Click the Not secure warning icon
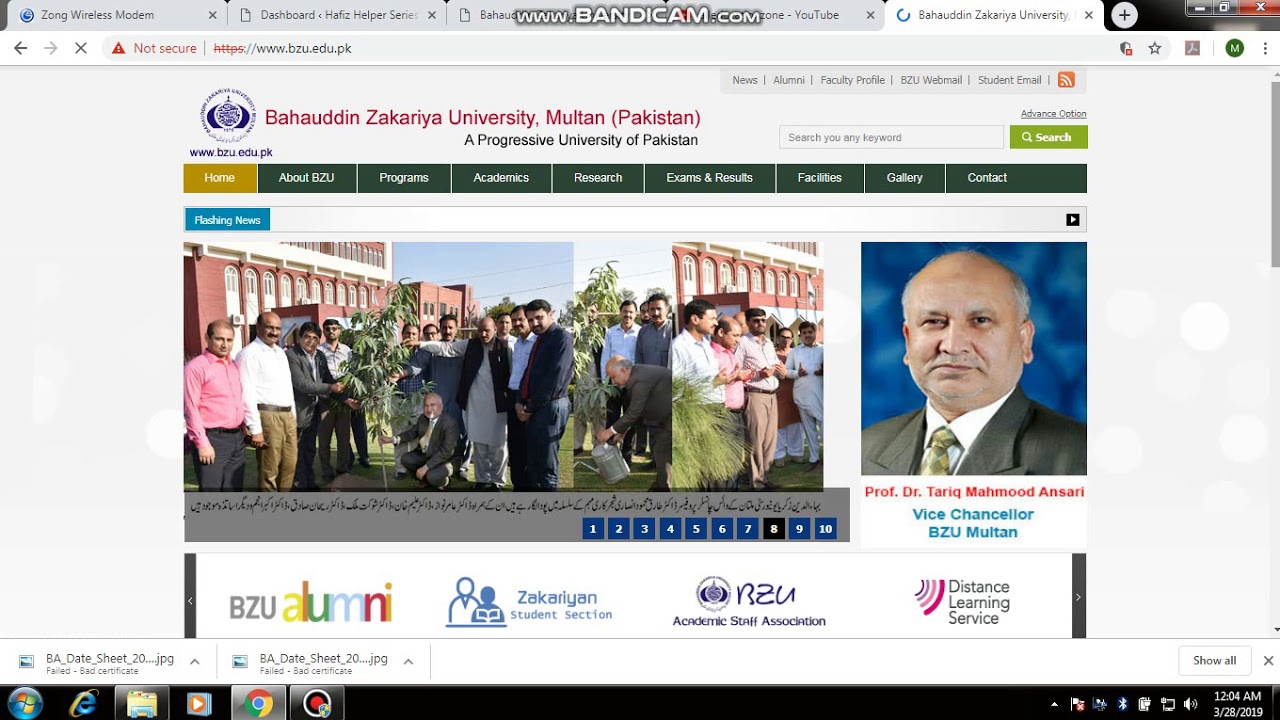Image resolution: width=1280 pixels, height=720 pixels. click(x=118, y=48)
